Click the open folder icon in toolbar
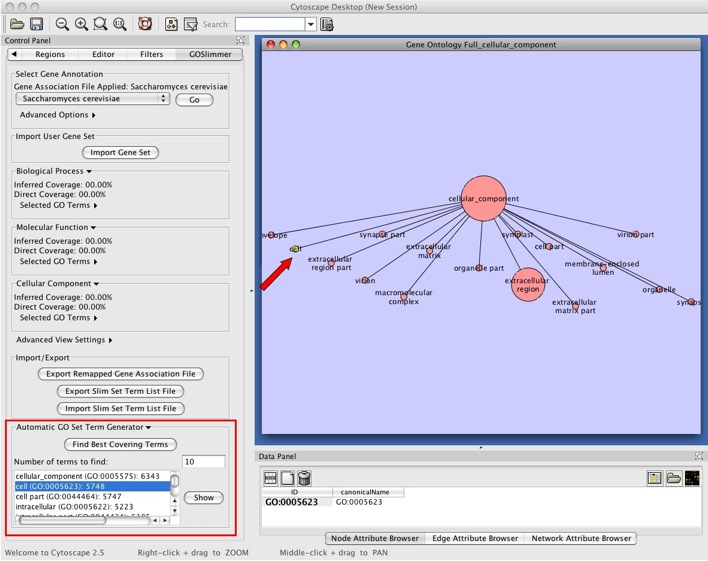The width and height of the screenshot is (708, 561). pyautogui.click(x=17, y=23)
